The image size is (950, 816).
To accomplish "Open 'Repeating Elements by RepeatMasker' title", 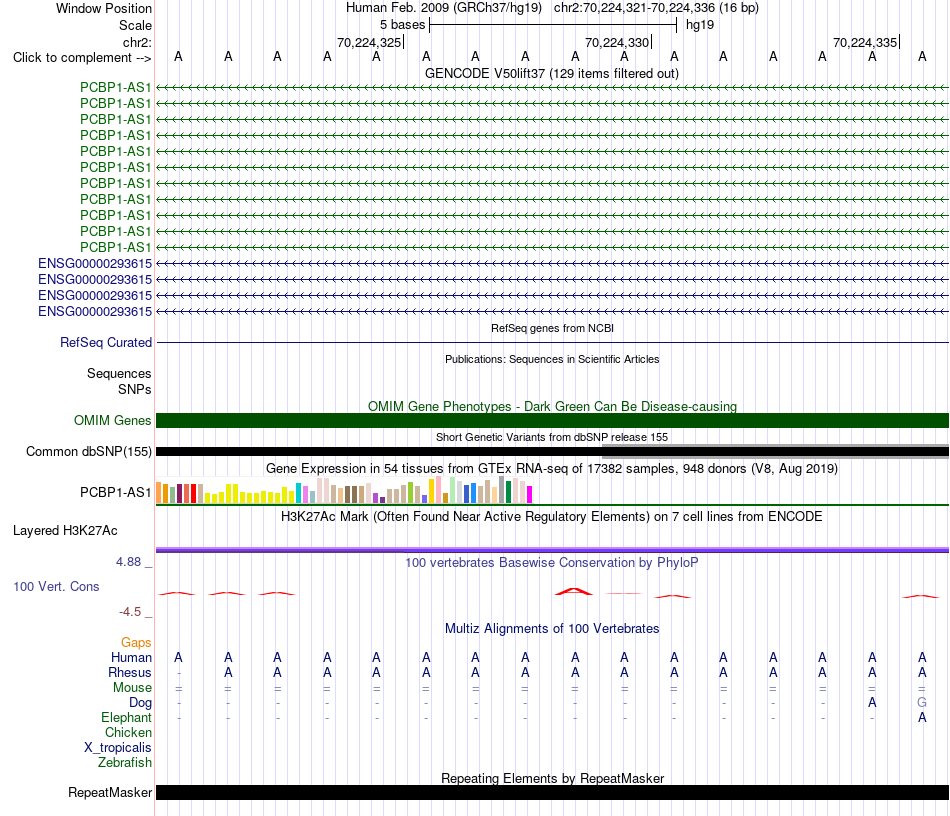I will click(552, 778).
